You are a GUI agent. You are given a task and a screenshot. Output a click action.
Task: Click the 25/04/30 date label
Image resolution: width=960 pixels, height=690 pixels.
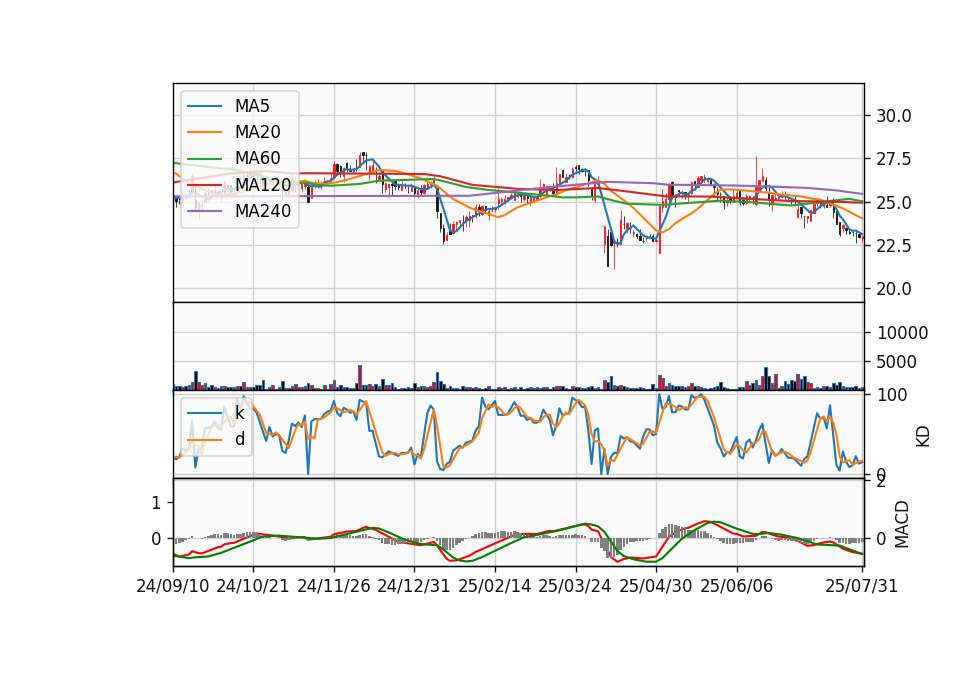point(656,586)
